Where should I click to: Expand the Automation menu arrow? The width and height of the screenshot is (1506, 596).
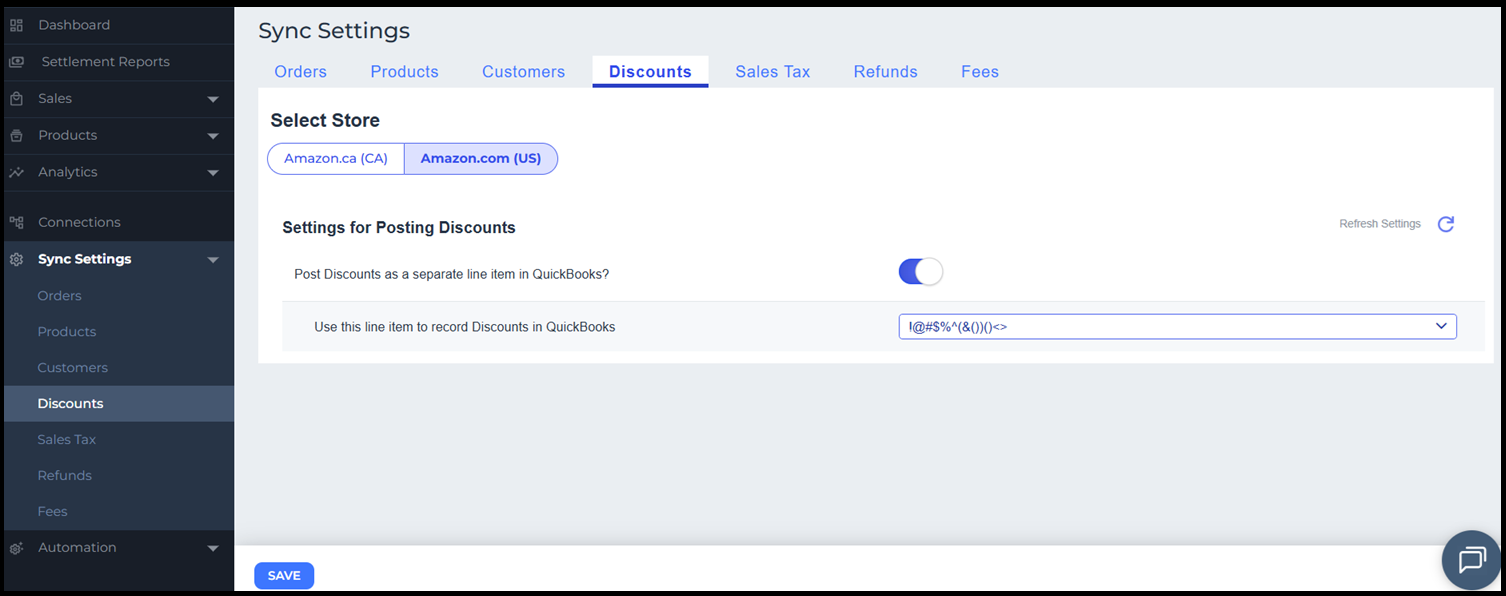pos(212,548)
